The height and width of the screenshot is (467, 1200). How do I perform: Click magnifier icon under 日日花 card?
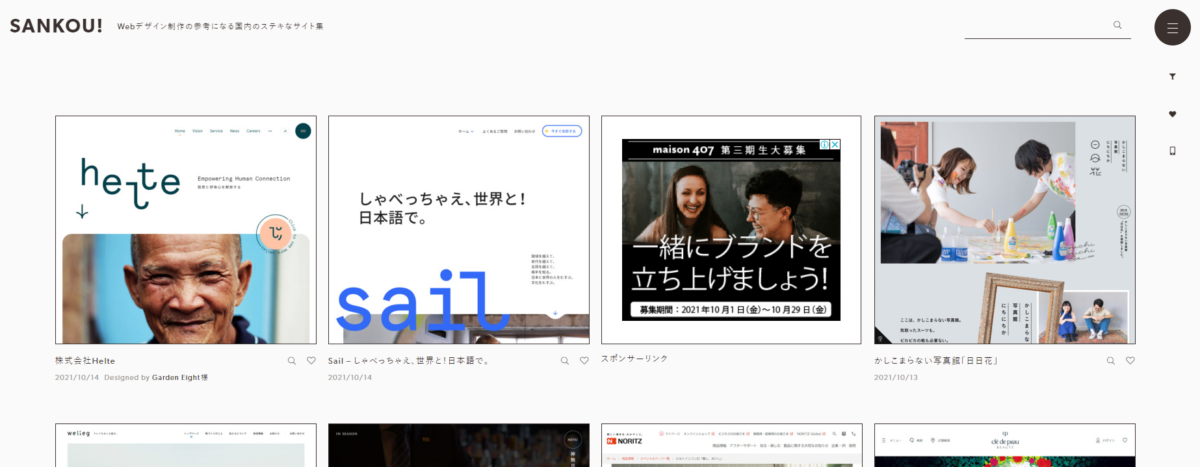click(x=1111, y=360)
